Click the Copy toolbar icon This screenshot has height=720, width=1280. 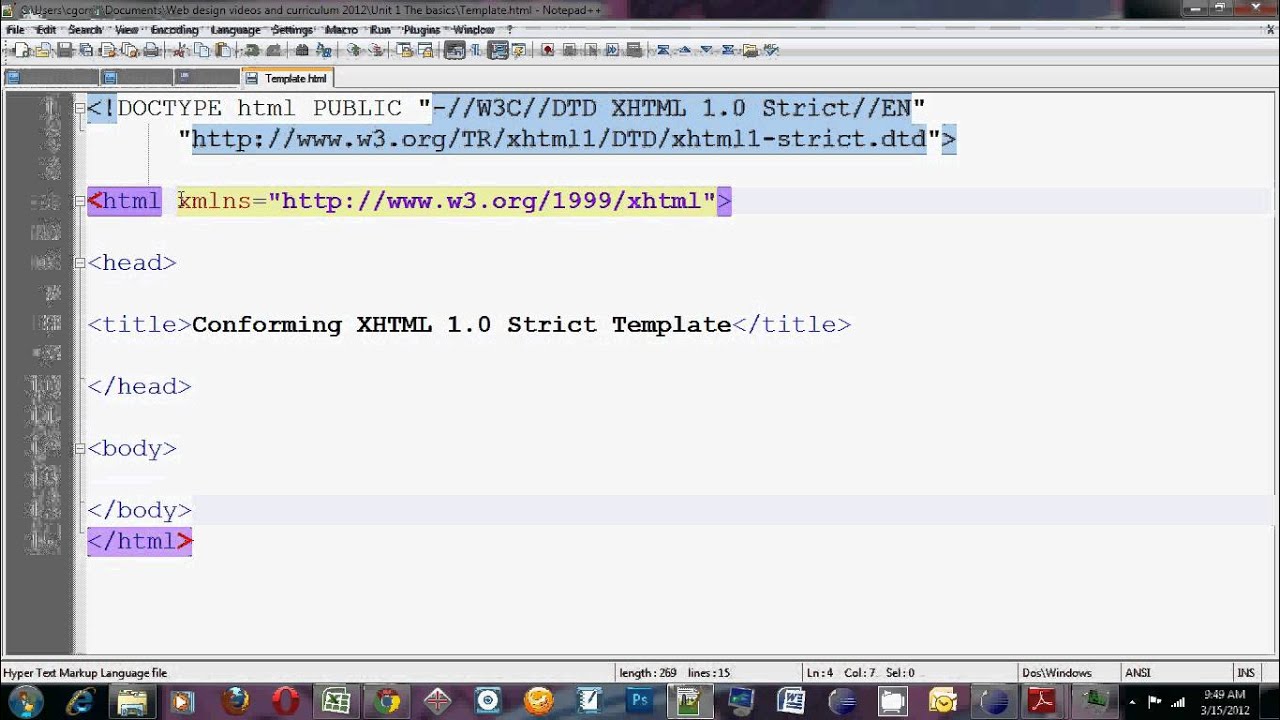point(201,50)
